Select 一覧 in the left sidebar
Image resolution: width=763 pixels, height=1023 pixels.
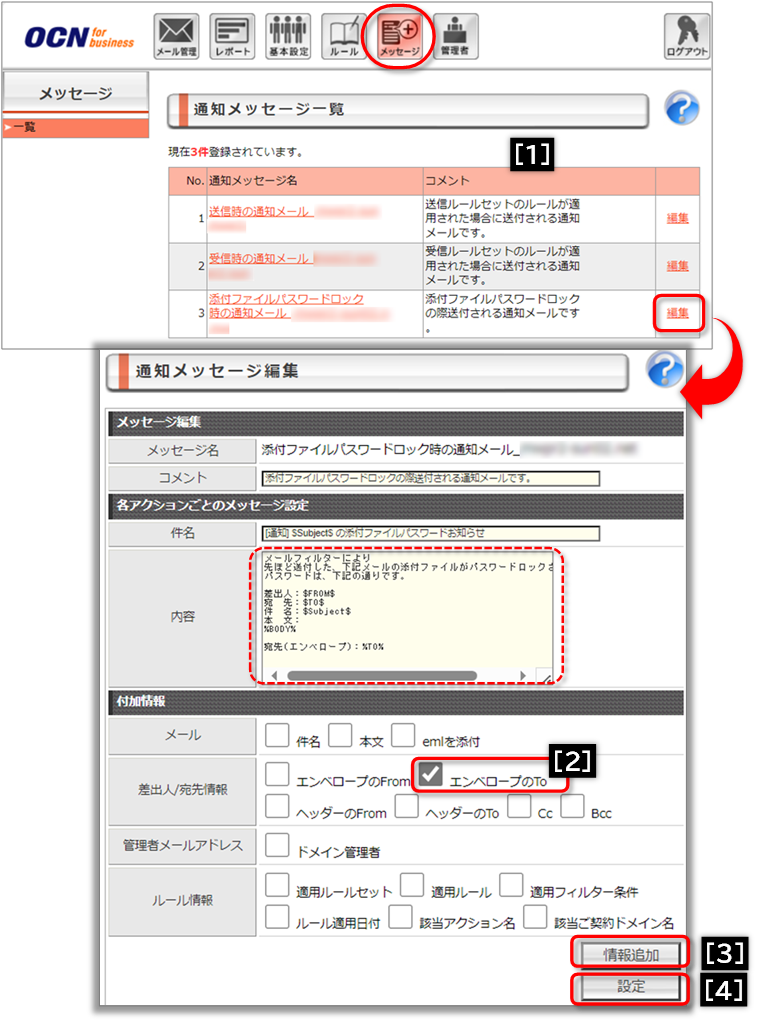click(75, 128)
